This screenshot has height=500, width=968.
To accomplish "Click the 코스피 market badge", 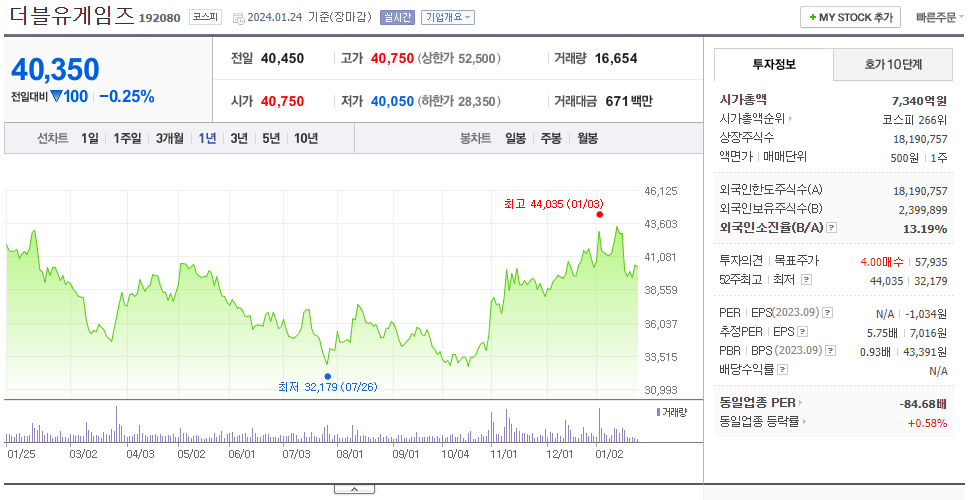I will tap(205, 17).
